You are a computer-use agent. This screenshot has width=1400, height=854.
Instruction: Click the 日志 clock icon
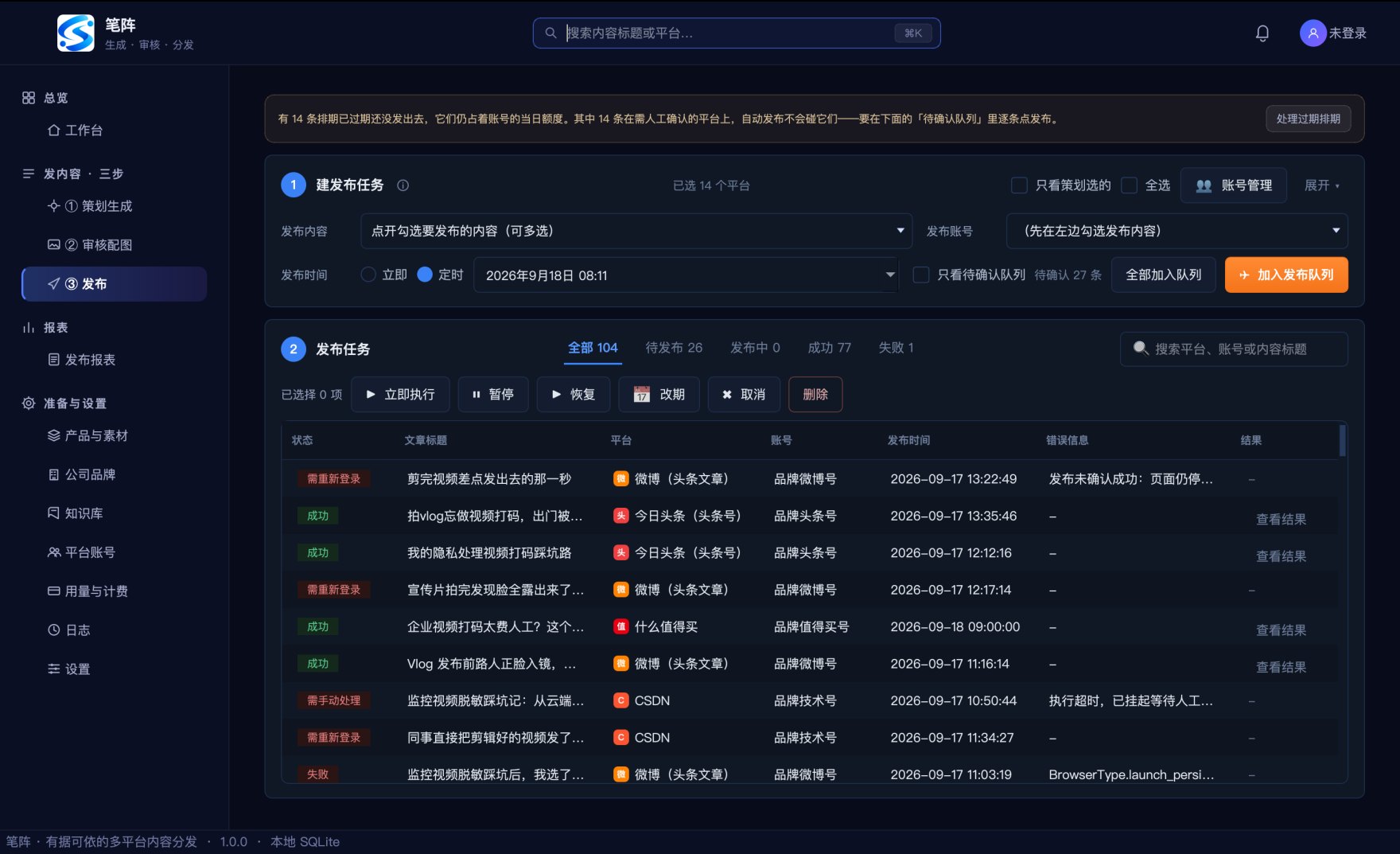53,630
